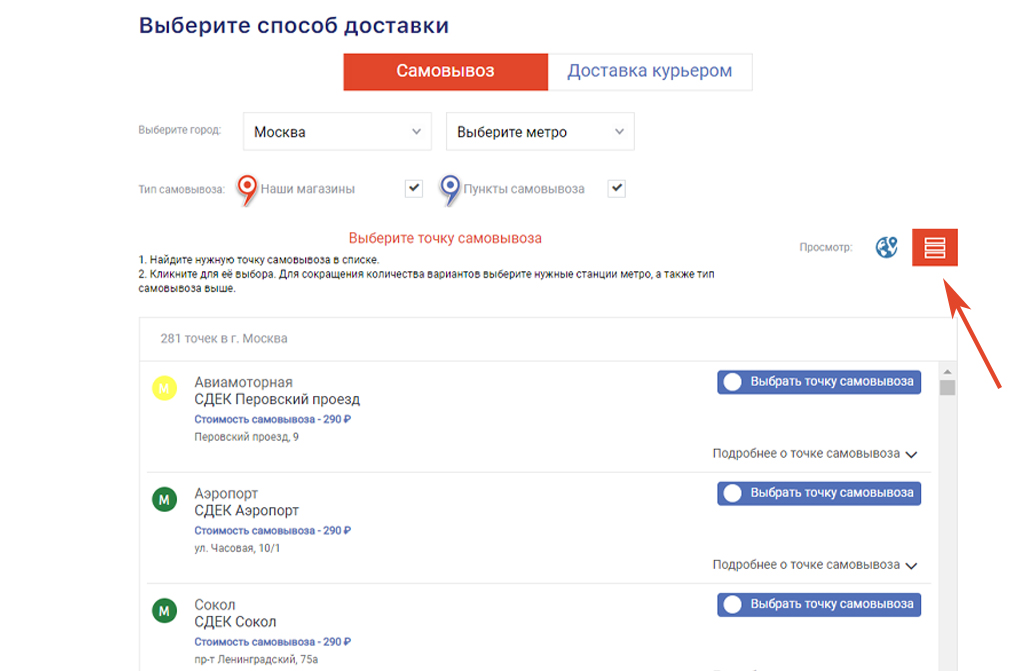Viewport: 1024px width, 671px height.
Task: Click the scrollbar up arrow in the list
Action: 948,371
